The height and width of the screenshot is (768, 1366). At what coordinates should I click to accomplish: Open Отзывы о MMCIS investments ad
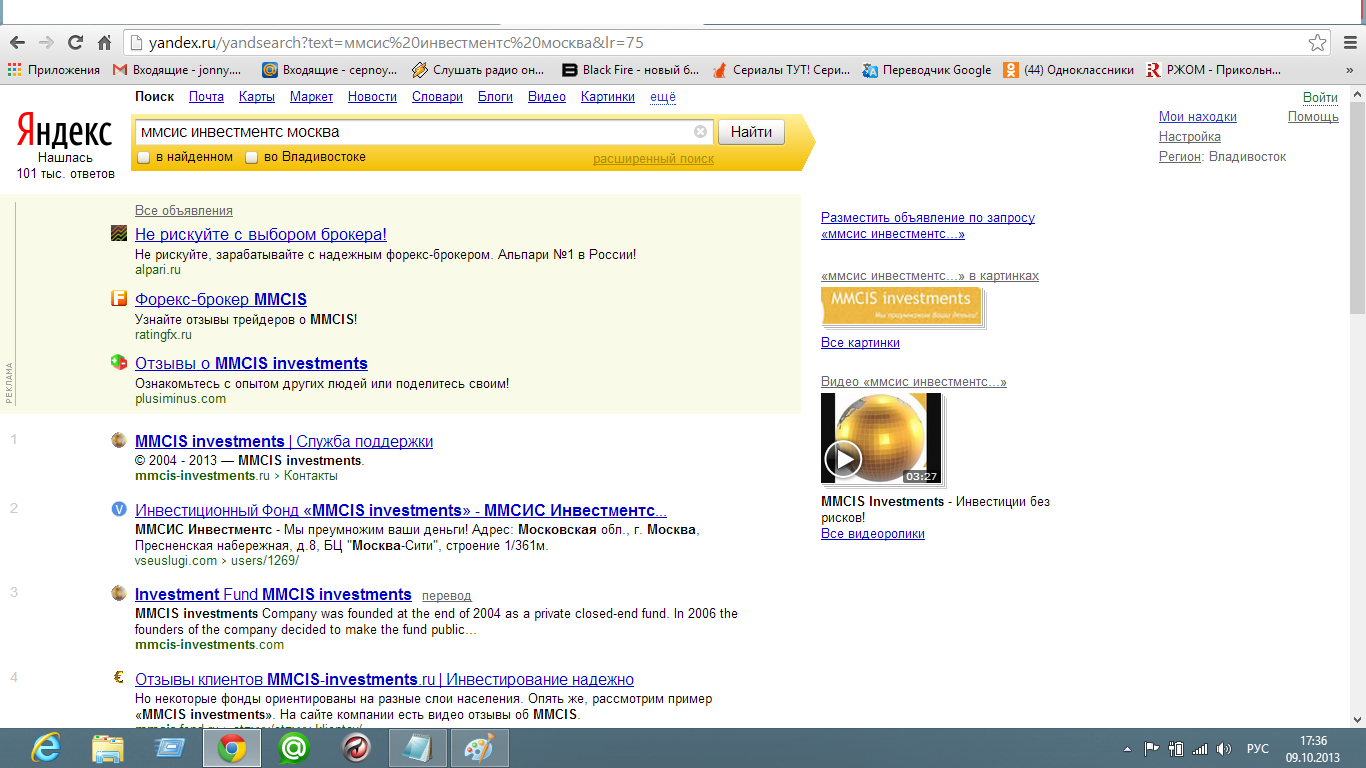click(x=251, y=364)
